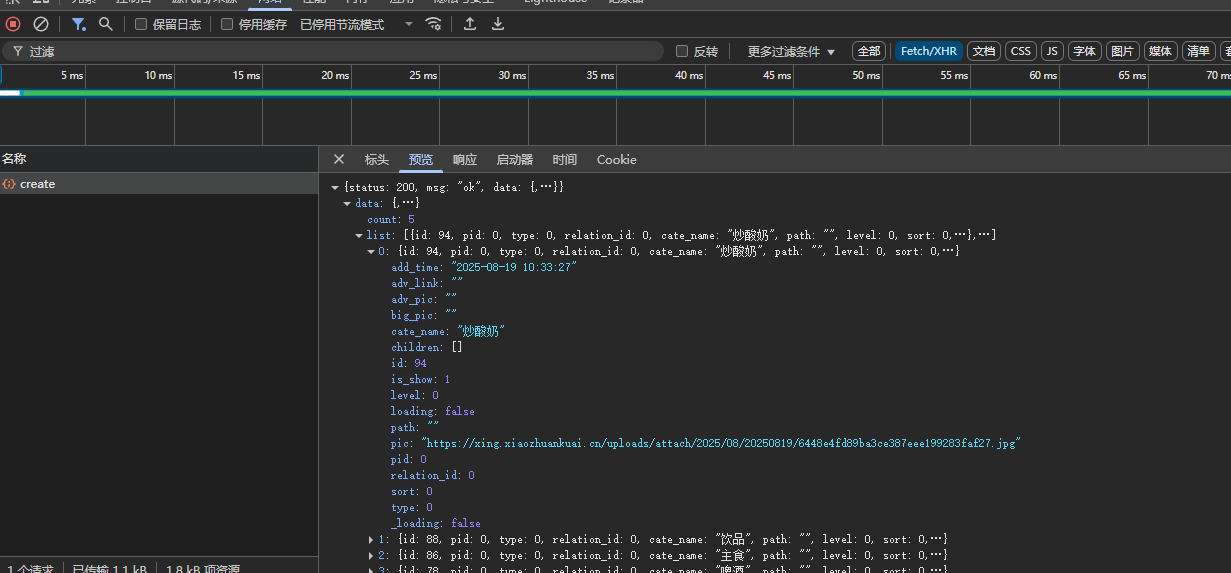
Task: Open the 更多过滤条件 dropdown
Action: point(791,51)
